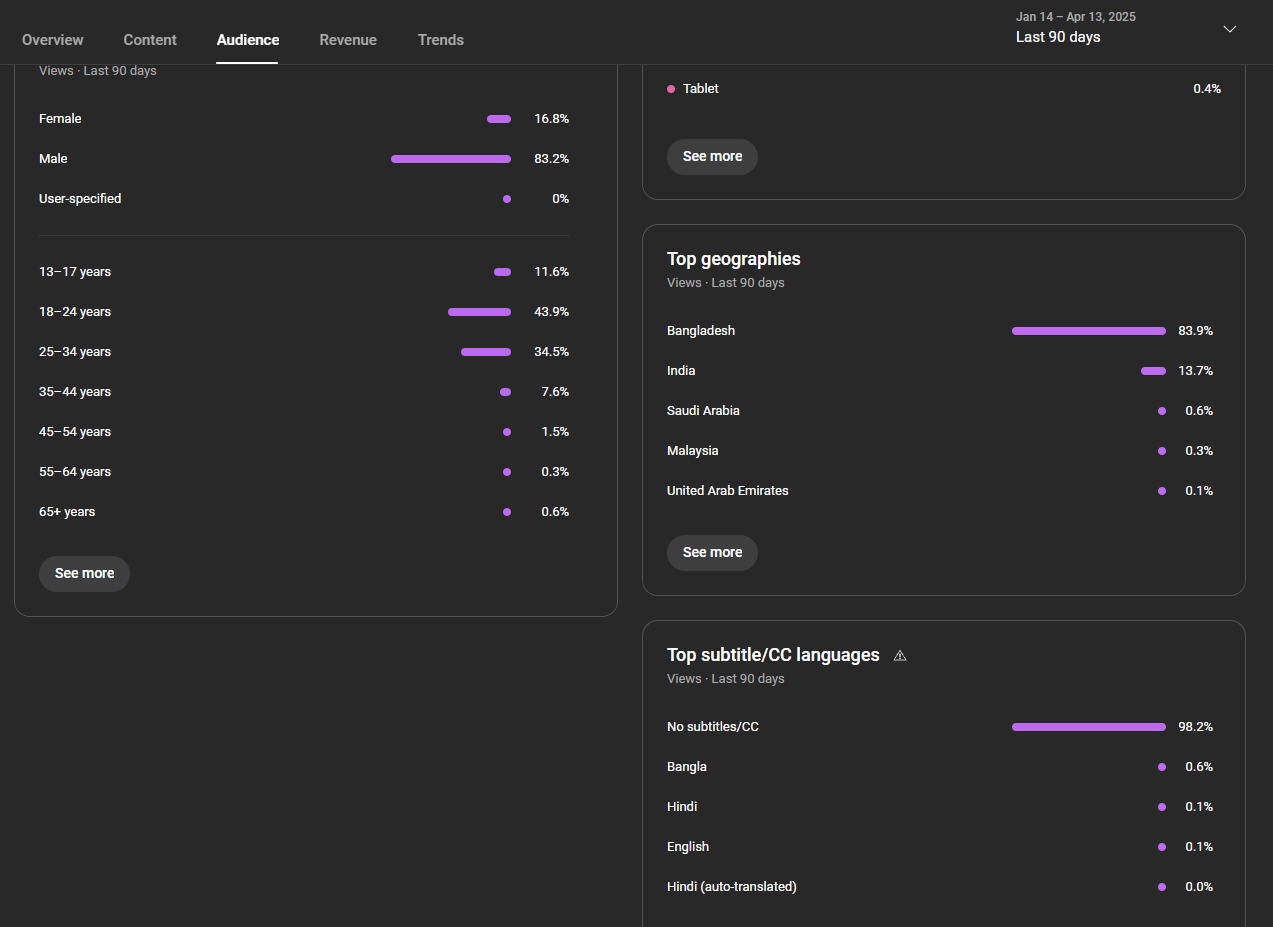Switch to the Trends tab

click(441, 40)
